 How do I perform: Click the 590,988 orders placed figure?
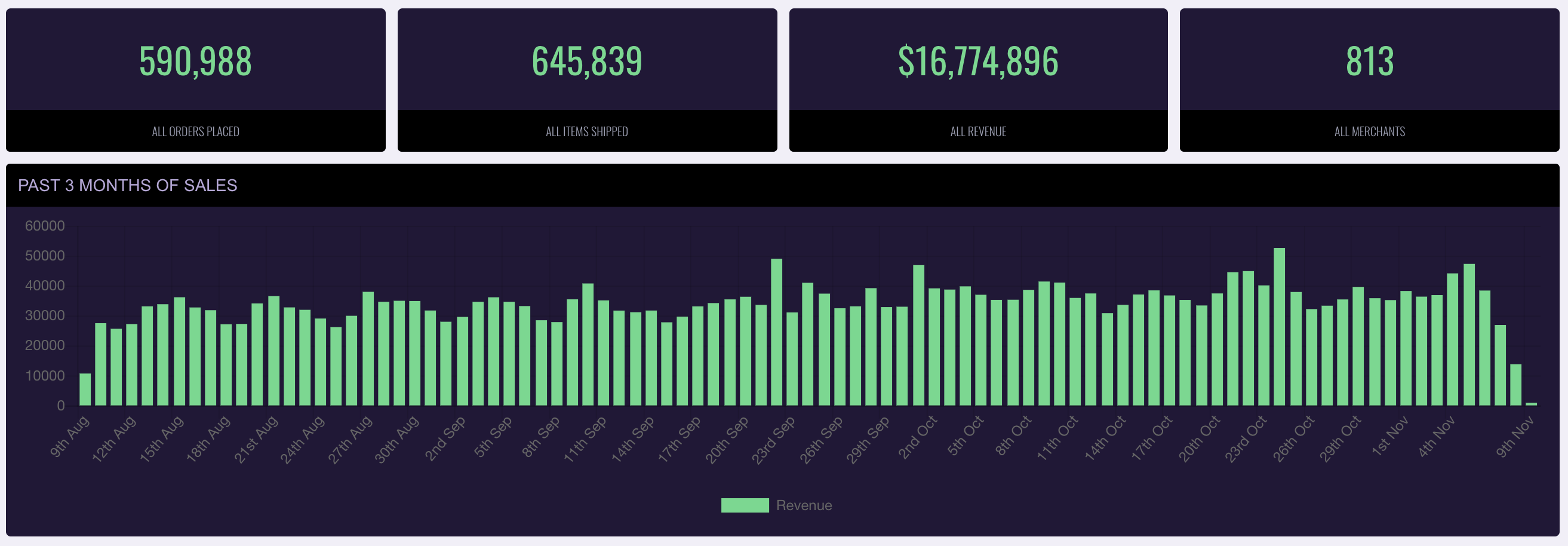click(x=195, y=62)
